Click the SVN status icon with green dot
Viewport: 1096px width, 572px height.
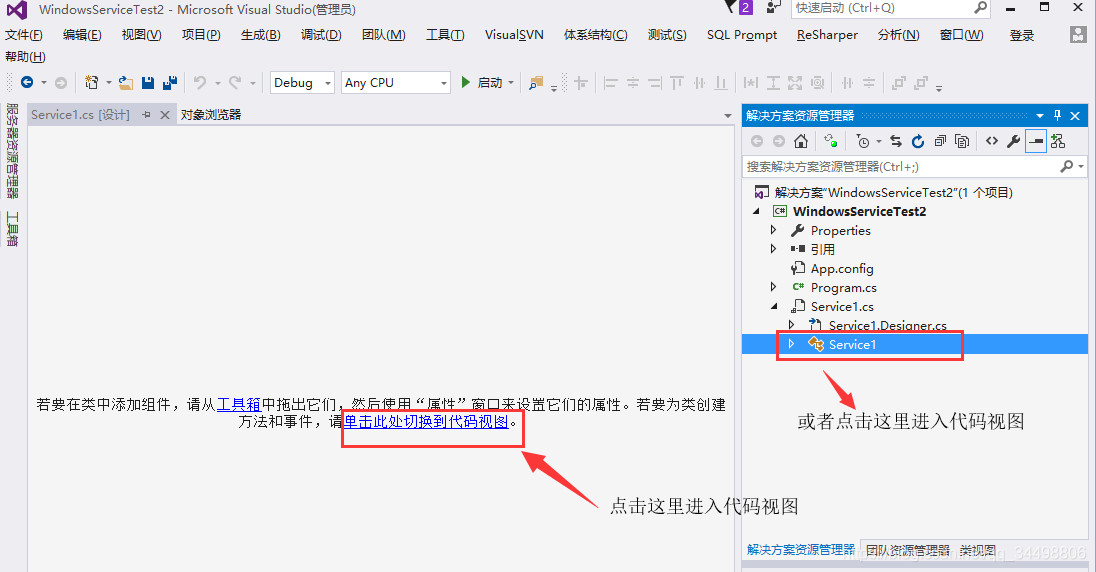click(x=830, y=141)
